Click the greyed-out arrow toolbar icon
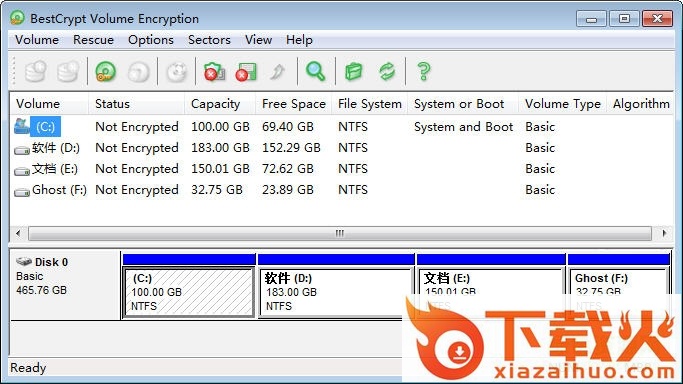This screenshot has height=384, width=683. coord(277,71)
